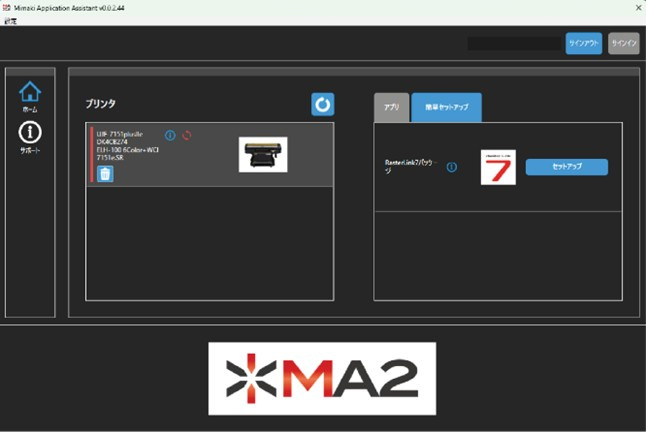Open the Support (サポート) info page
The height and width of the screenshot is (432, 646).
pyautogui.click(x=30, y=138)
